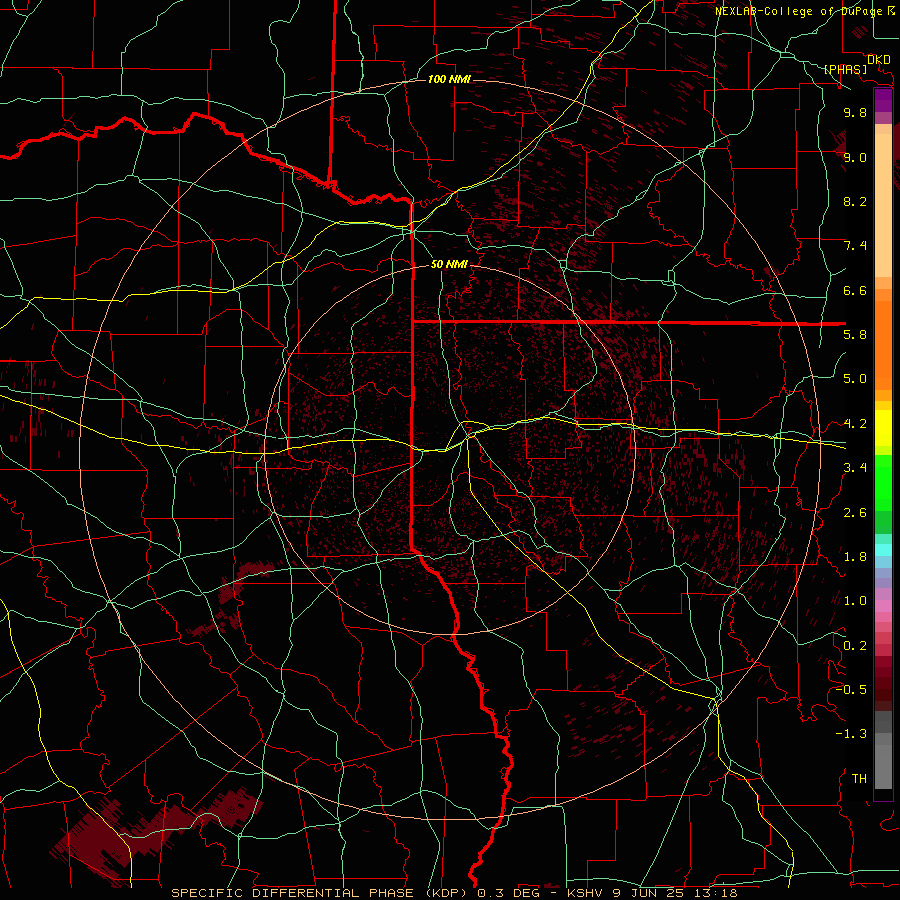Click the small arrow icon after DuPage
The width and height of the screenshot is (900, 900).
coord(891,10)
